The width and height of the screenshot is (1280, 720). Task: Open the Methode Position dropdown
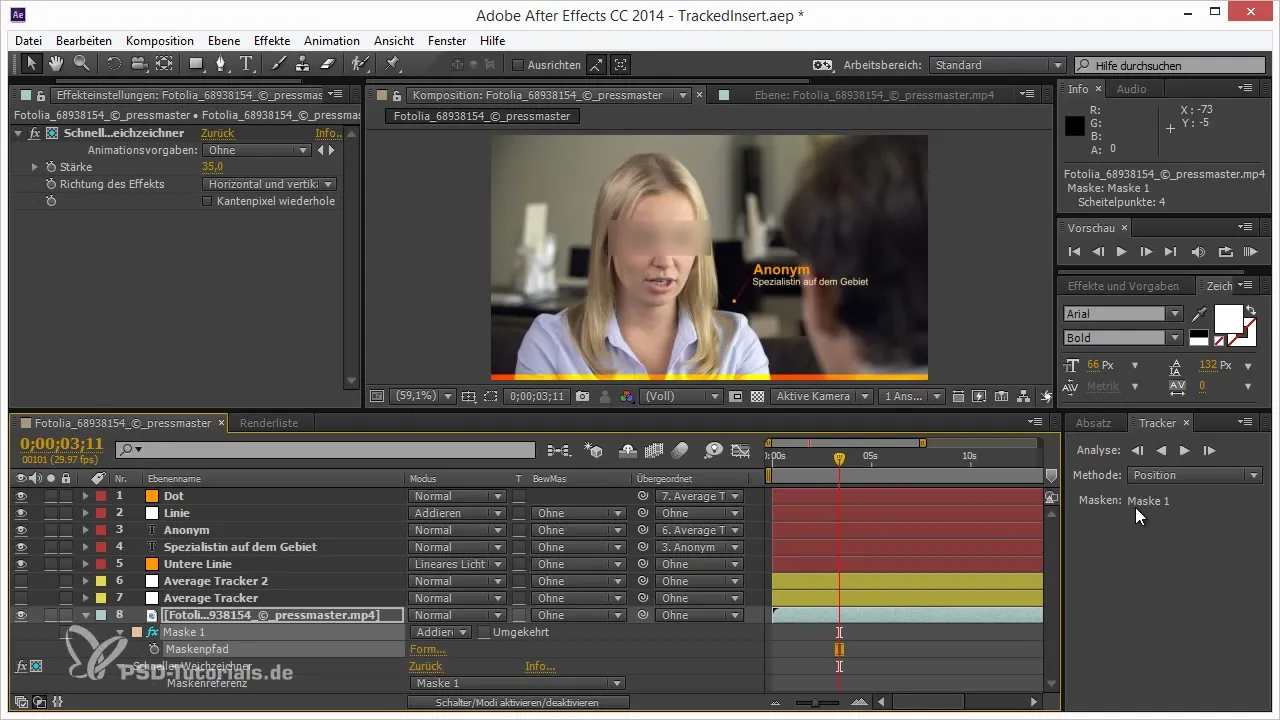coord(1195,475)
